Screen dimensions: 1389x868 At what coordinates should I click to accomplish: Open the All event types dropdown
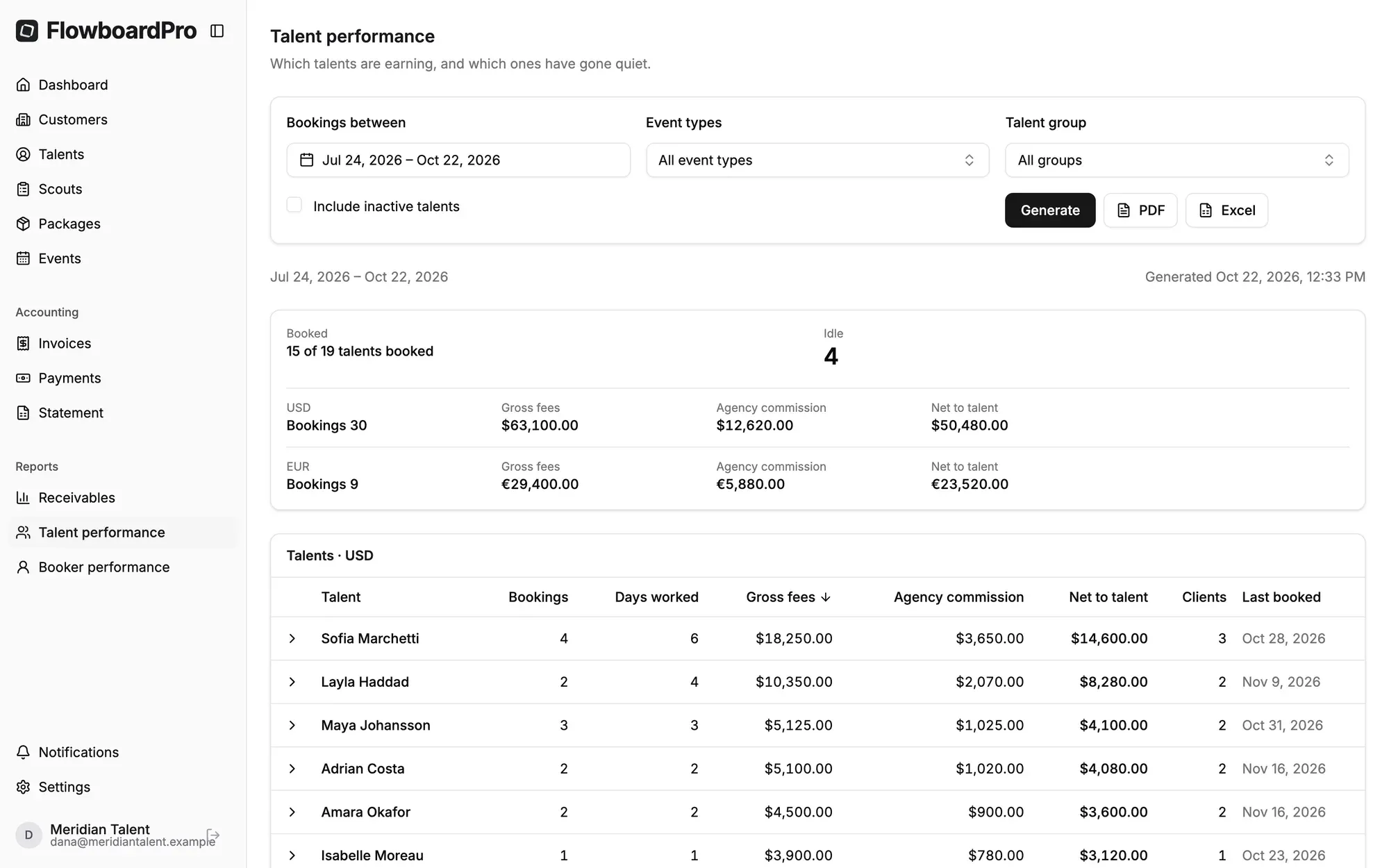(x=817, y=160)
